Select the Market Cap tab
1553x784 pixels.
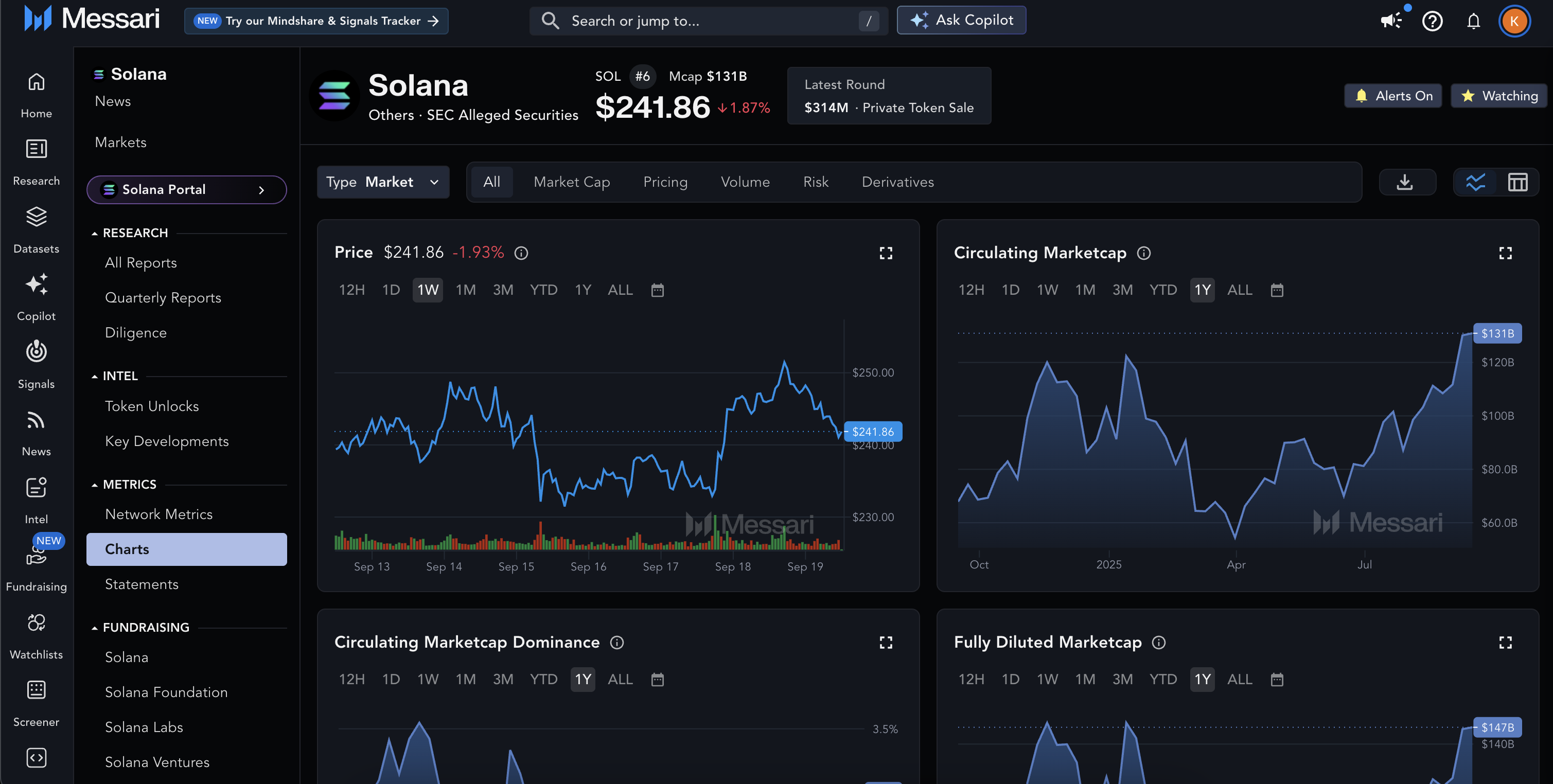(x=572, y=182)
